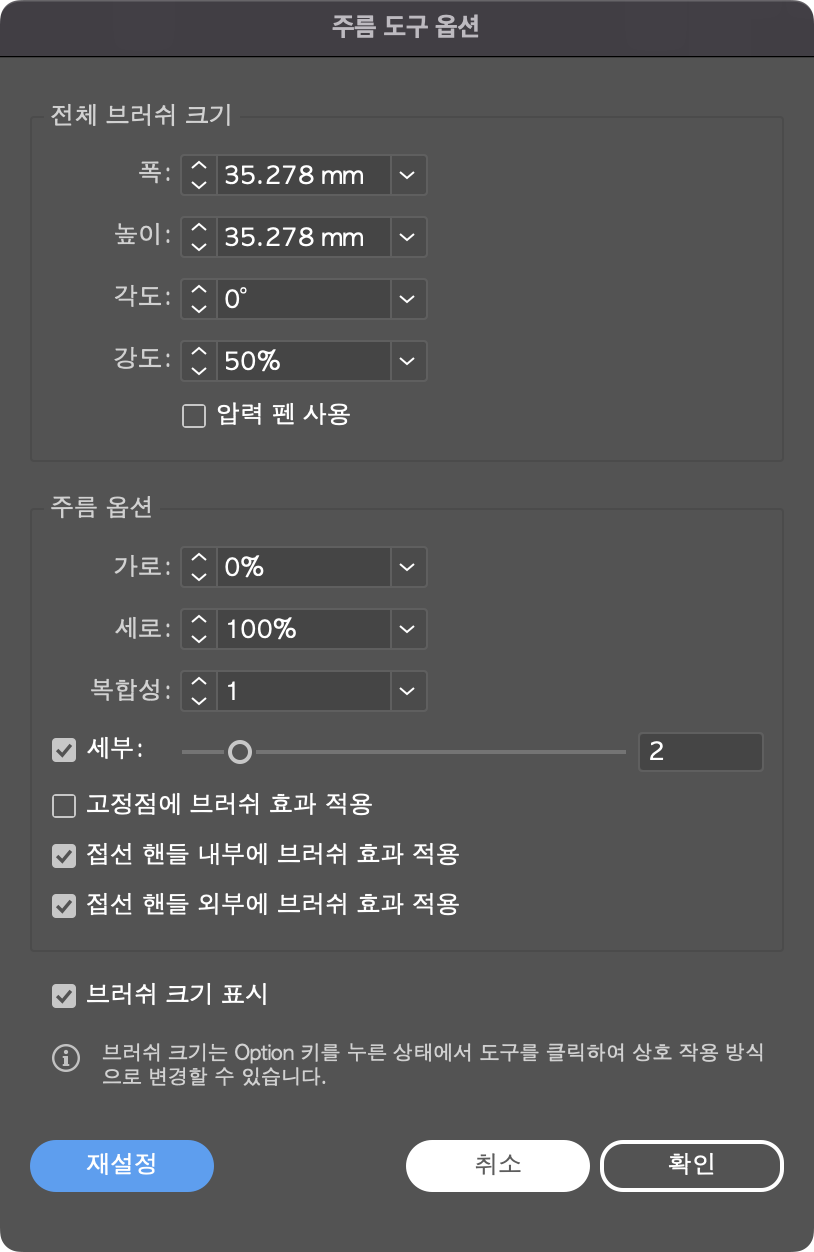Click the 재설정 button

pos(121,1166)
